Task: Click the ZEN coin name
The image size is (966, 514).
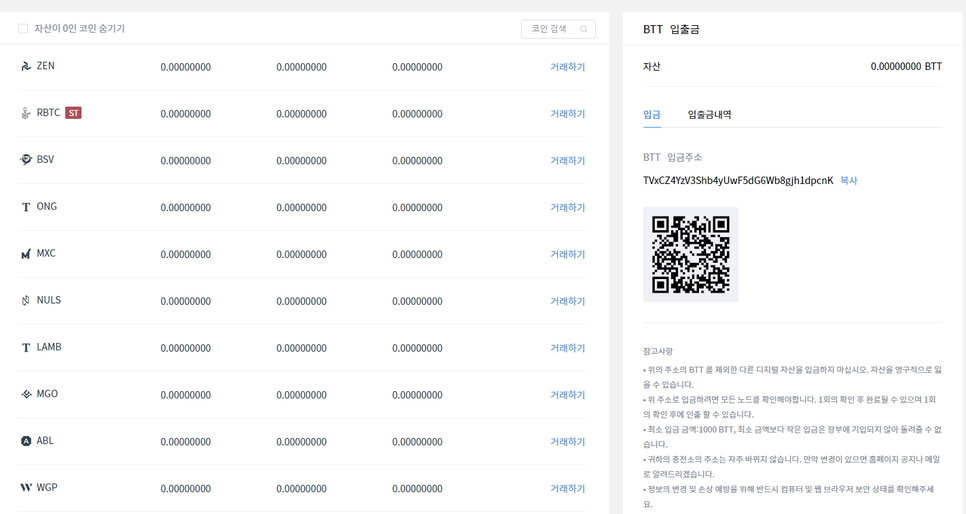Action: [x=46, y=66]
